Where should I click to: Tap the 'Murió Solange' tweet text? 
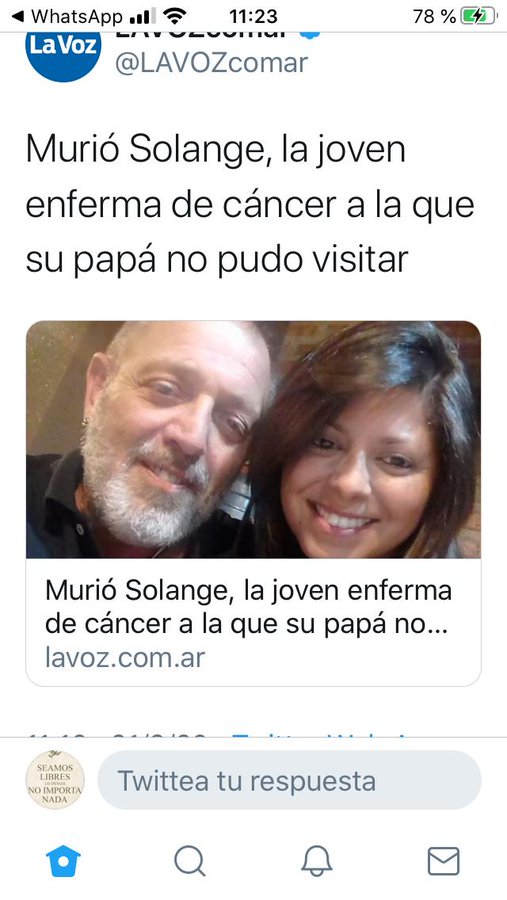pos(250,204)
